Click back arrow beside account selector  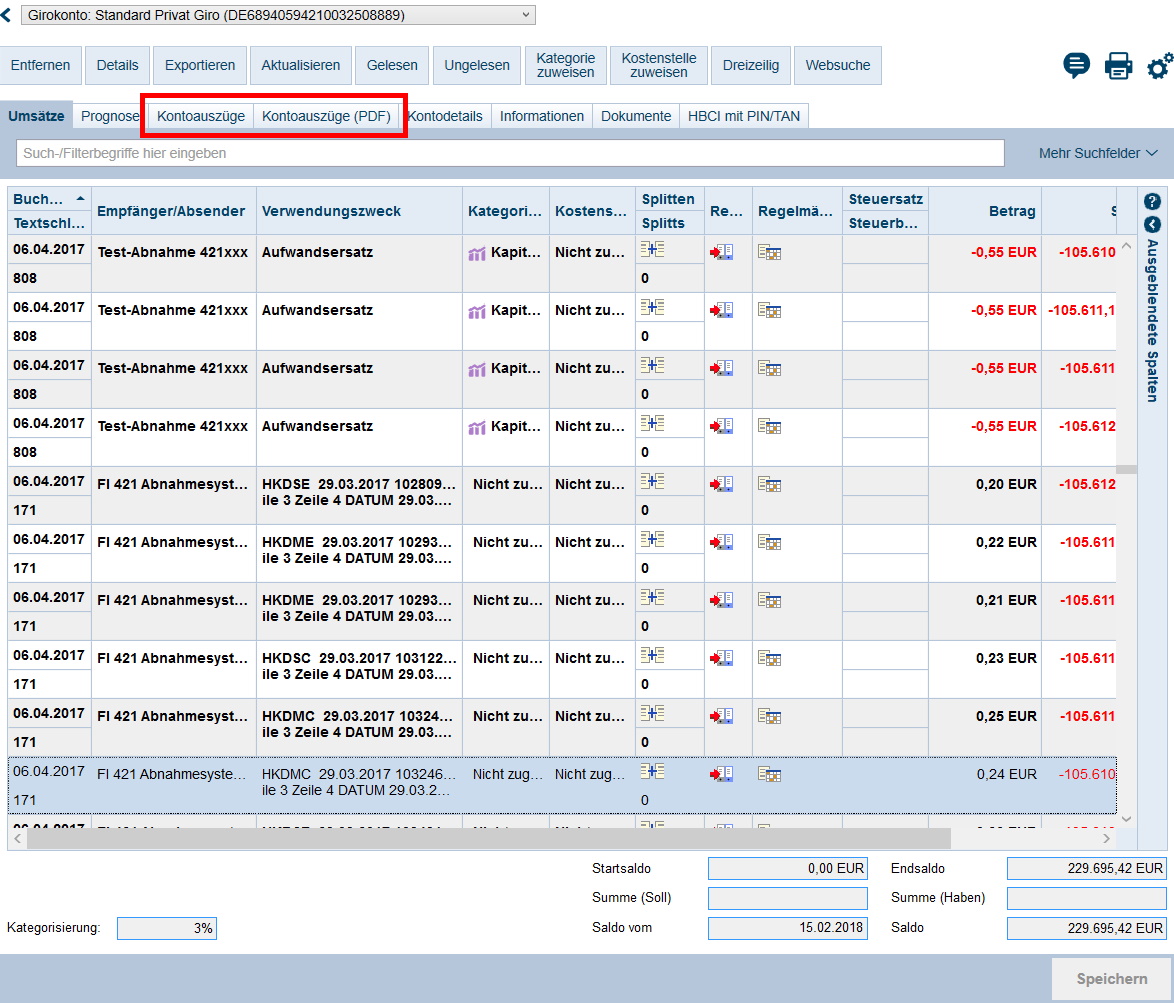coord(6,15)
